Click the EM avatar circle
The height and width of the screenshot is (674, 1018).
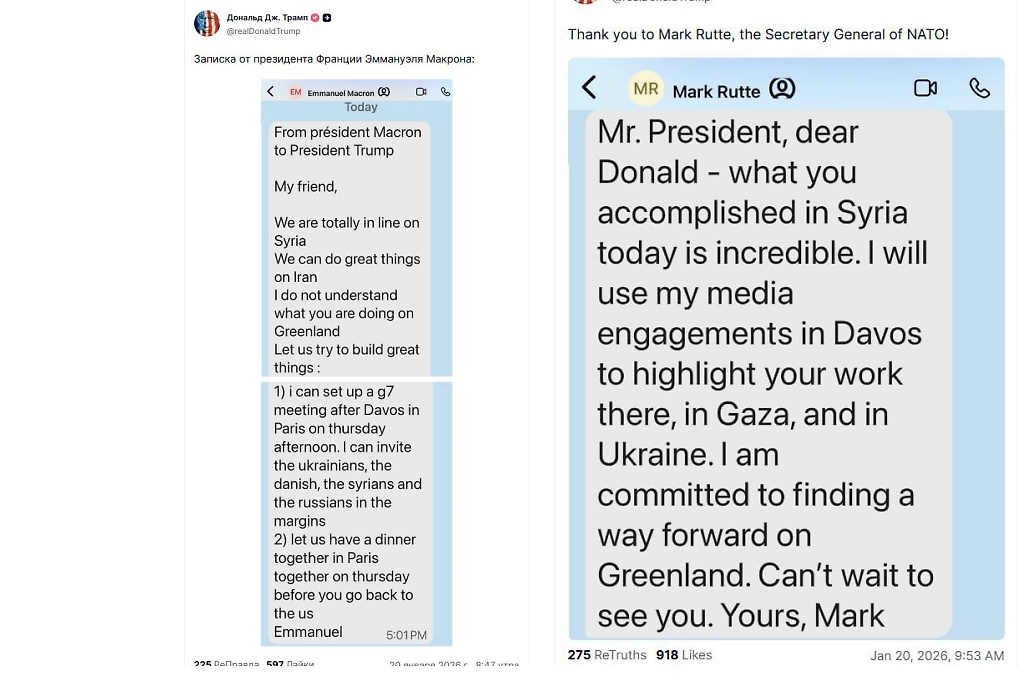click(295, 92)
